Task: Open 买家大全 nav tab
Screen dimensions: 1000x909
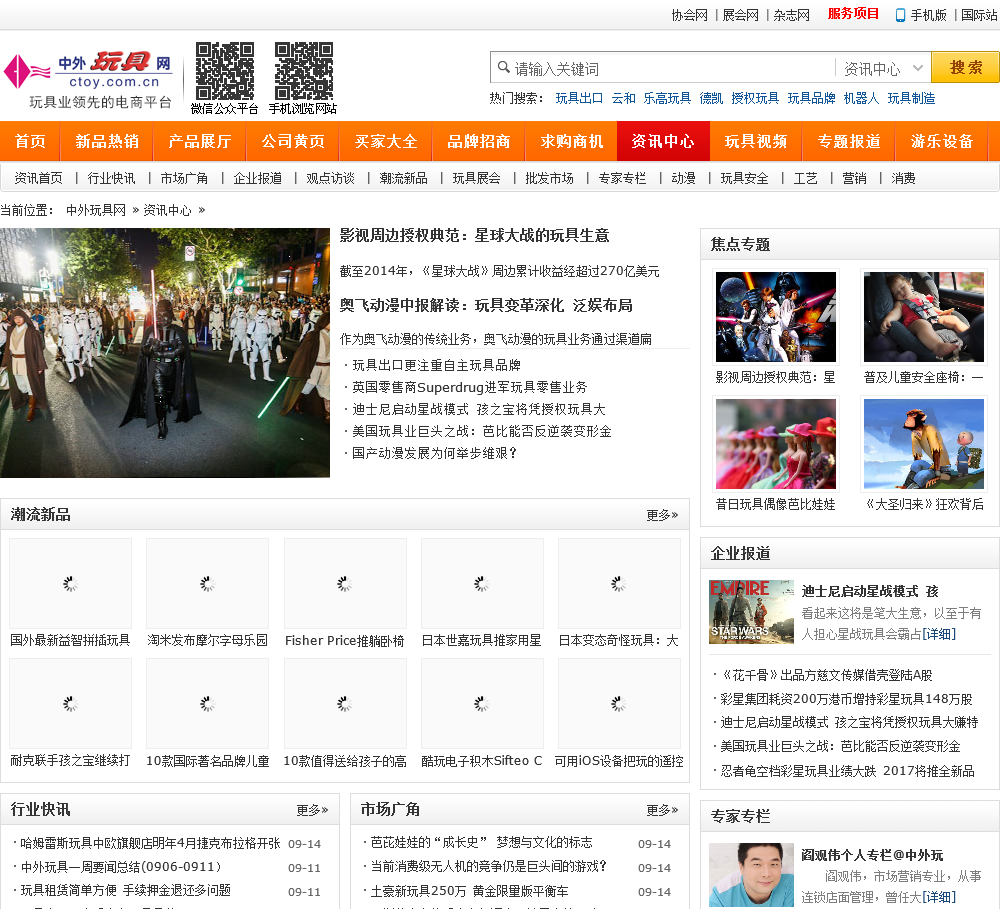Action: [x=386, y=141]
